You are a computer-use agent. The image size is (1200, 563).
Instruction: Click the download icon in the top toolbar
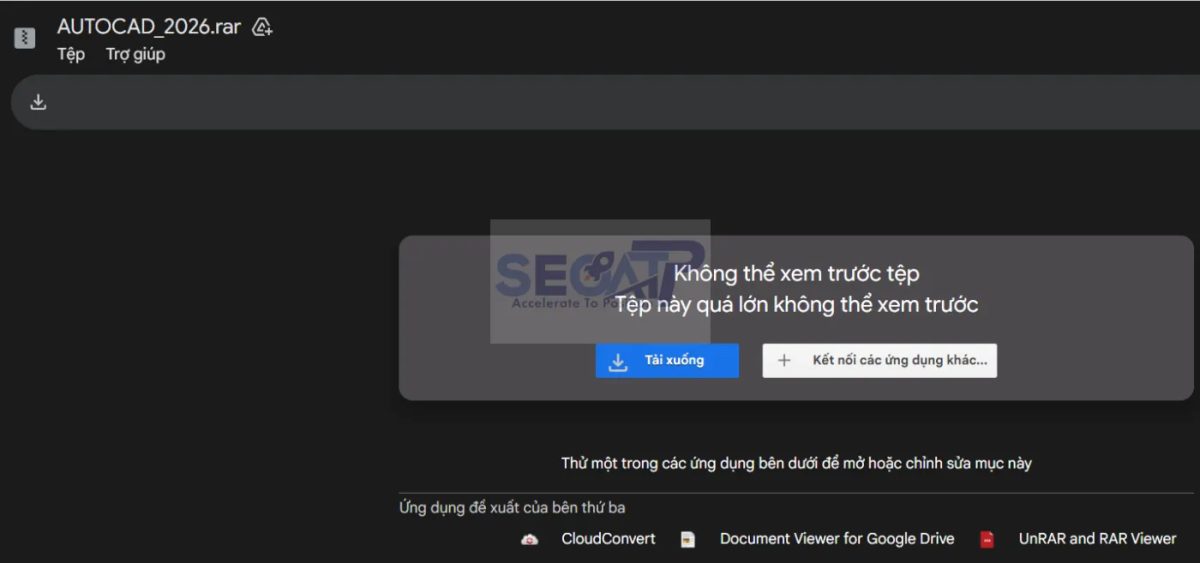click(38, 102)
